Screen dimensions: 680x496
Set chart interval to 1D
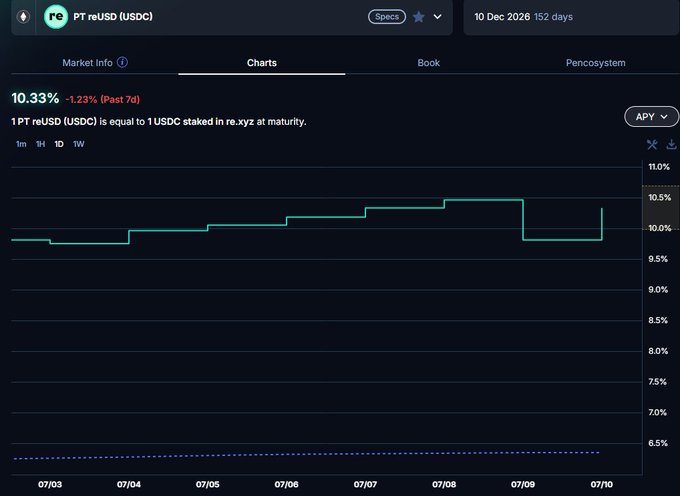click(59, 144)
